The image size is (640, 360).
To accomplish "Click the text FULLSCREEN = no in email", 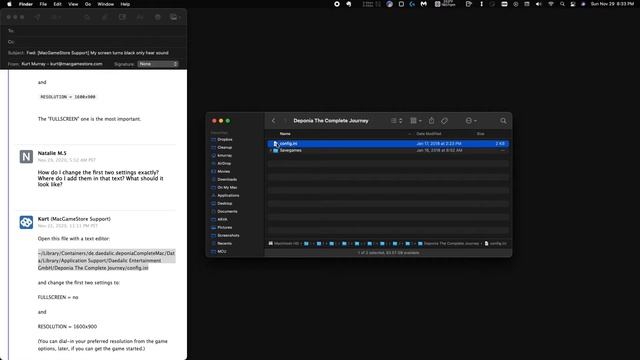I will click(x=58, y=297).
